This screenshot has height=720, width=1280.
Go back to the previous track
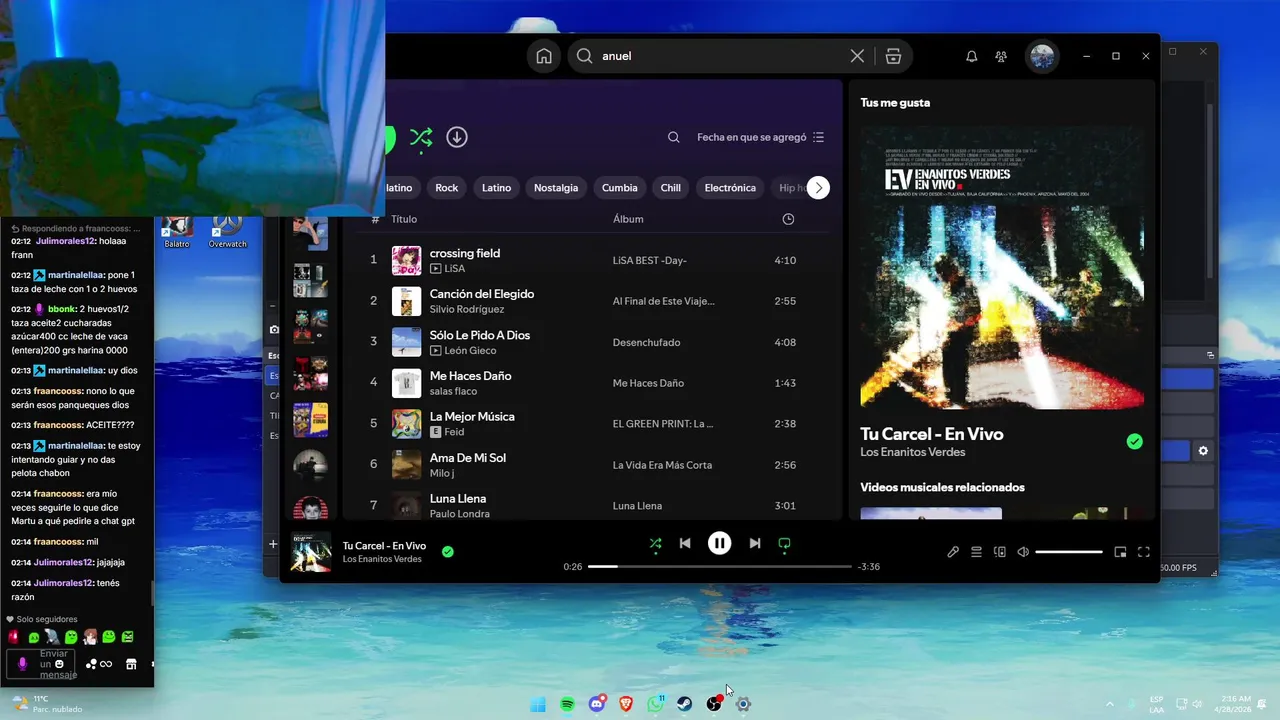pos(685,543)
